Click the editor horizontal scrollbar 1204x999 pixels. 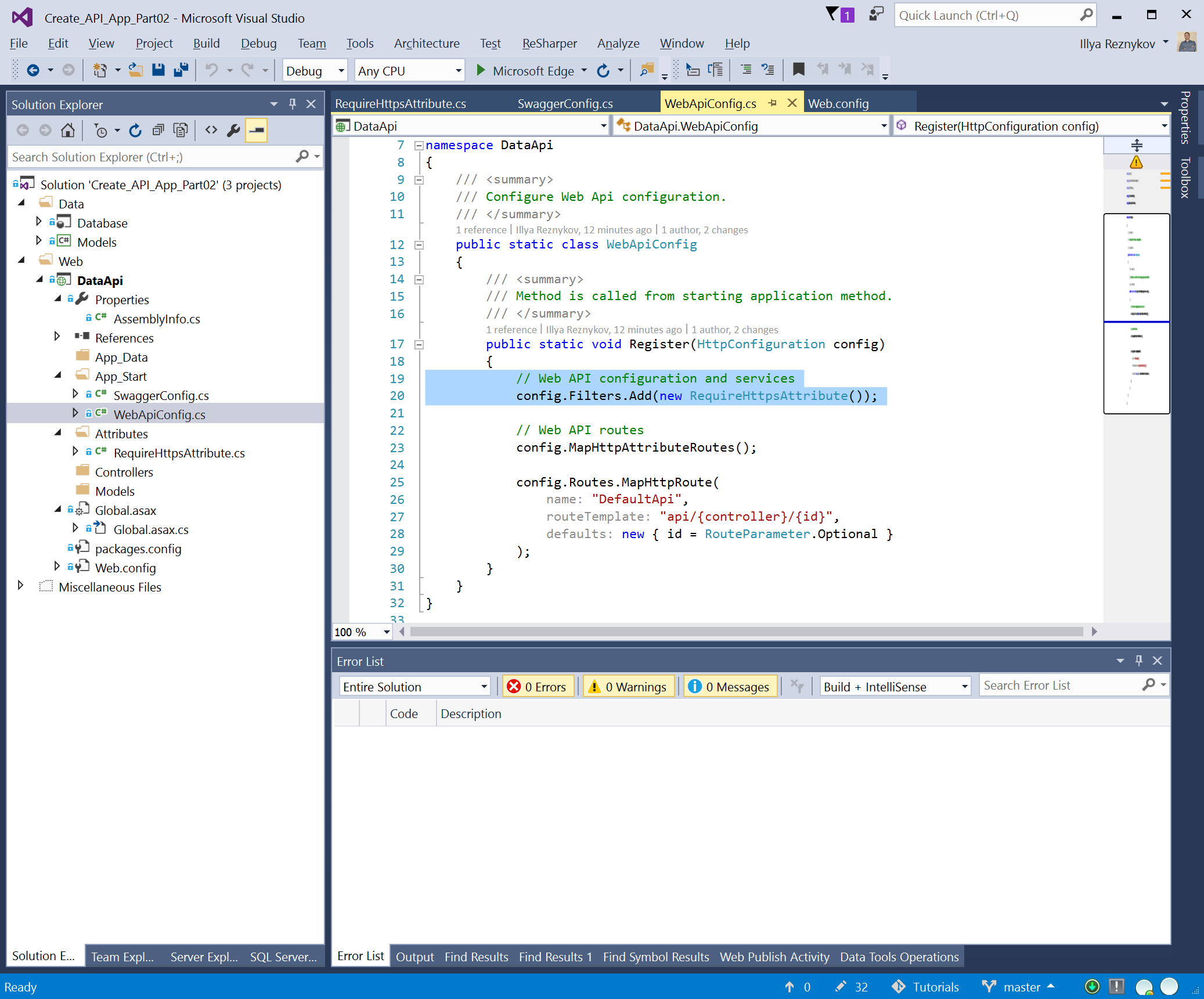point(745,632)
